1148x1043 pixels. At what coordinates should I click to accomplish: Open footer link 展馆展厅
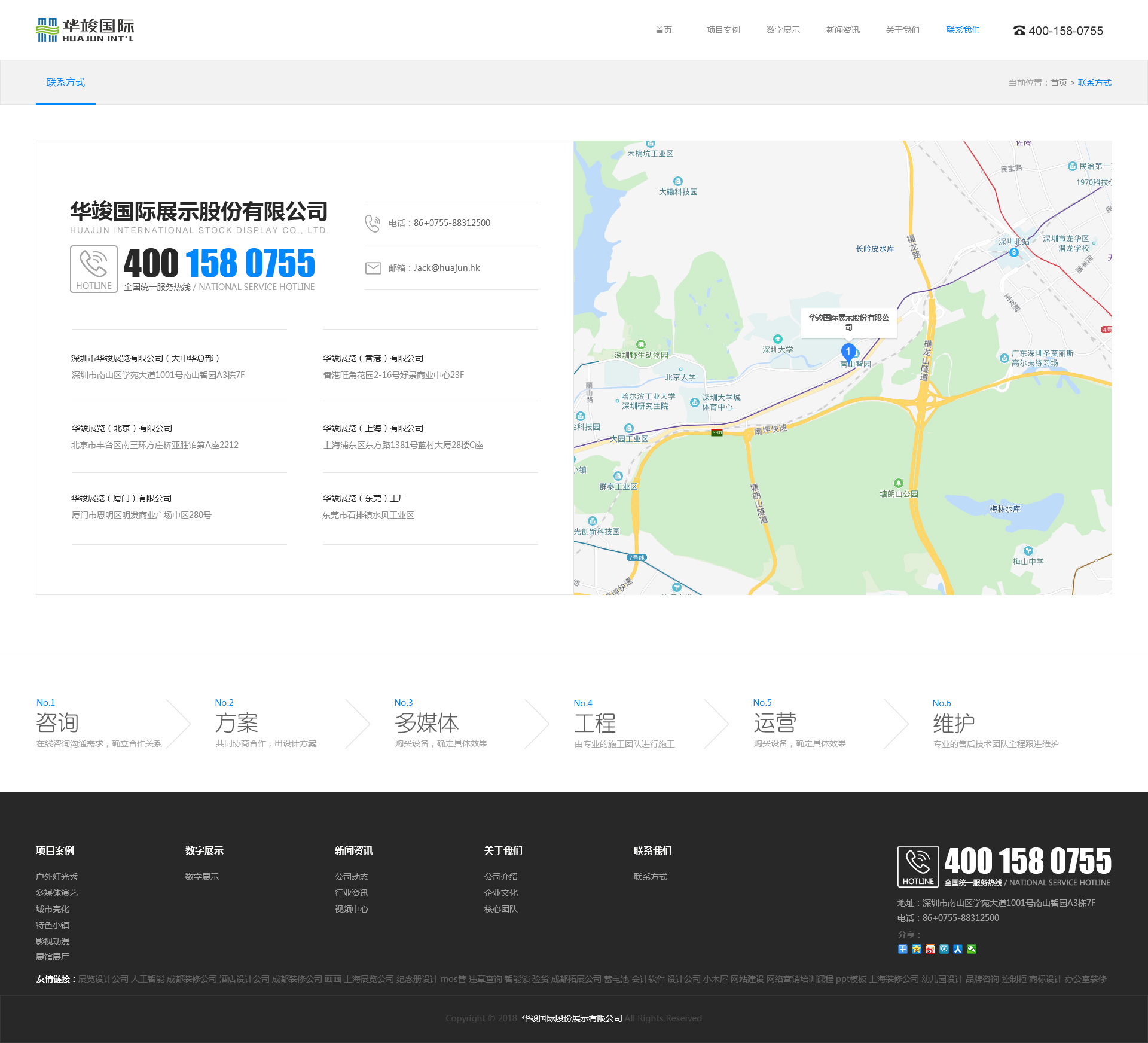point(53,957)
